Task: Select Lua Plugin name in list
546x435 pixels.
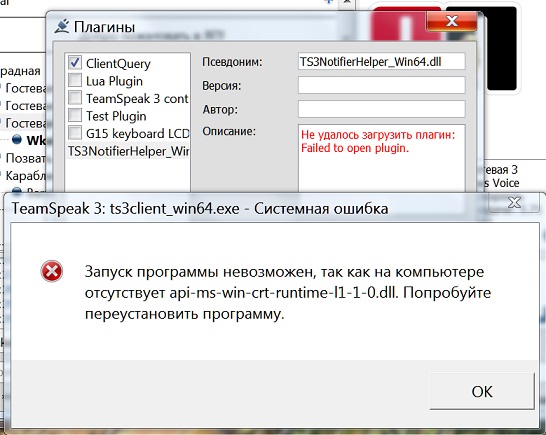Action: [114, 81]
